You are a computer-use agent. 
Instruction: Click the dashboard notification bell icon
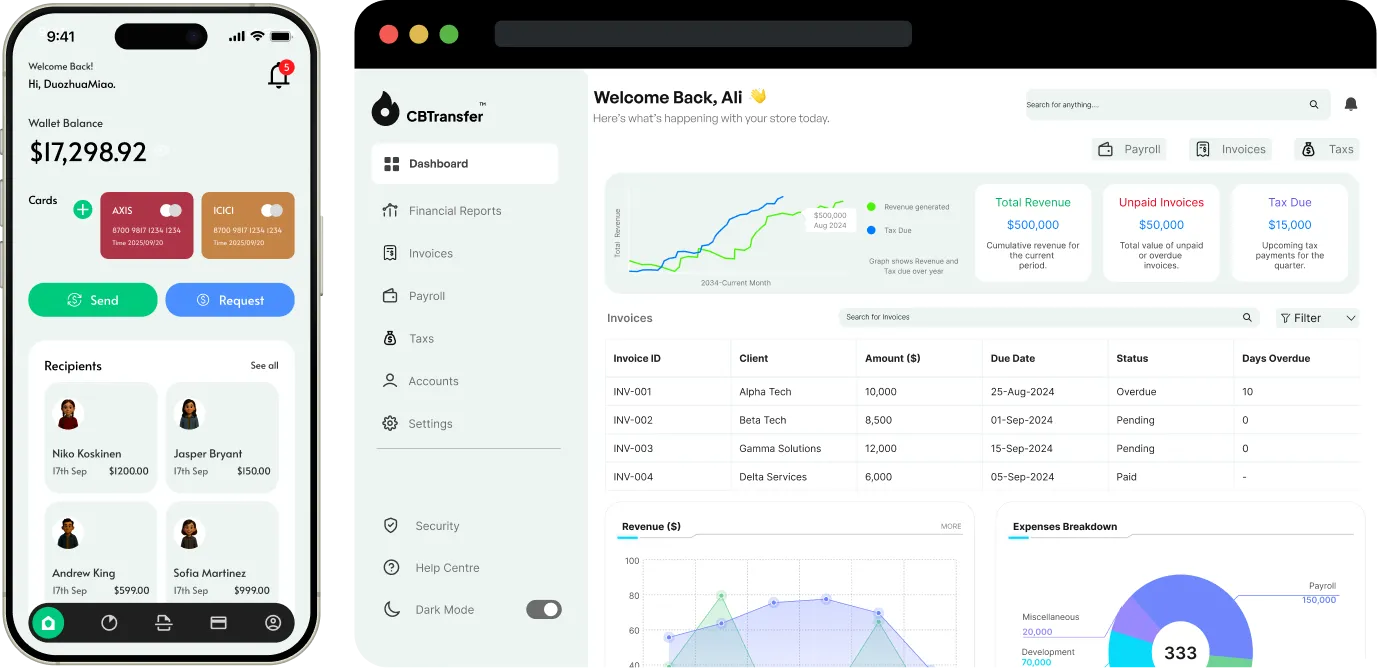point(1351,104)
